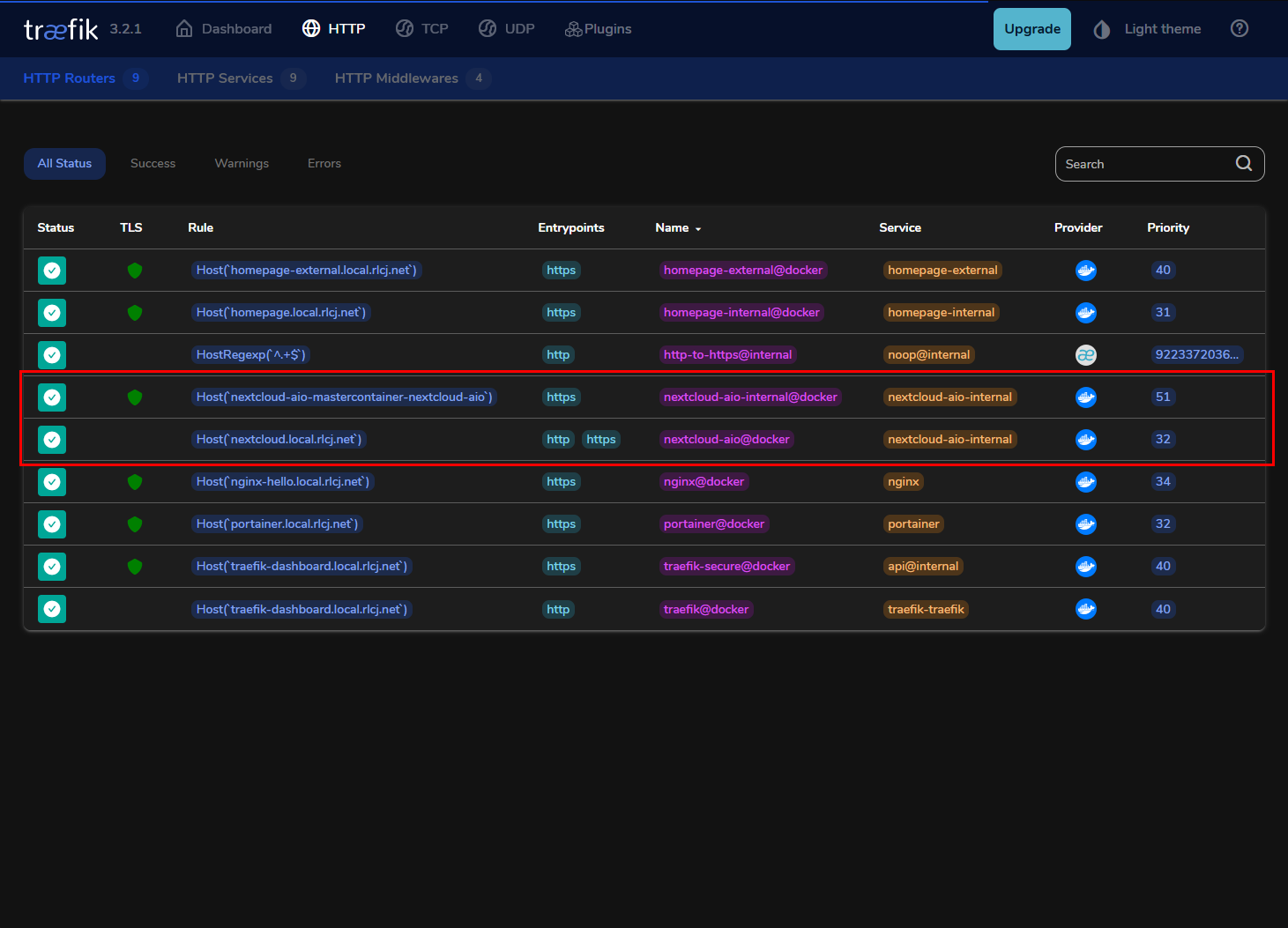Image resolution: width=1288 pixels, height=928 pixels.
Task: Switch to the HTTP Services tab
Action: 224,78
